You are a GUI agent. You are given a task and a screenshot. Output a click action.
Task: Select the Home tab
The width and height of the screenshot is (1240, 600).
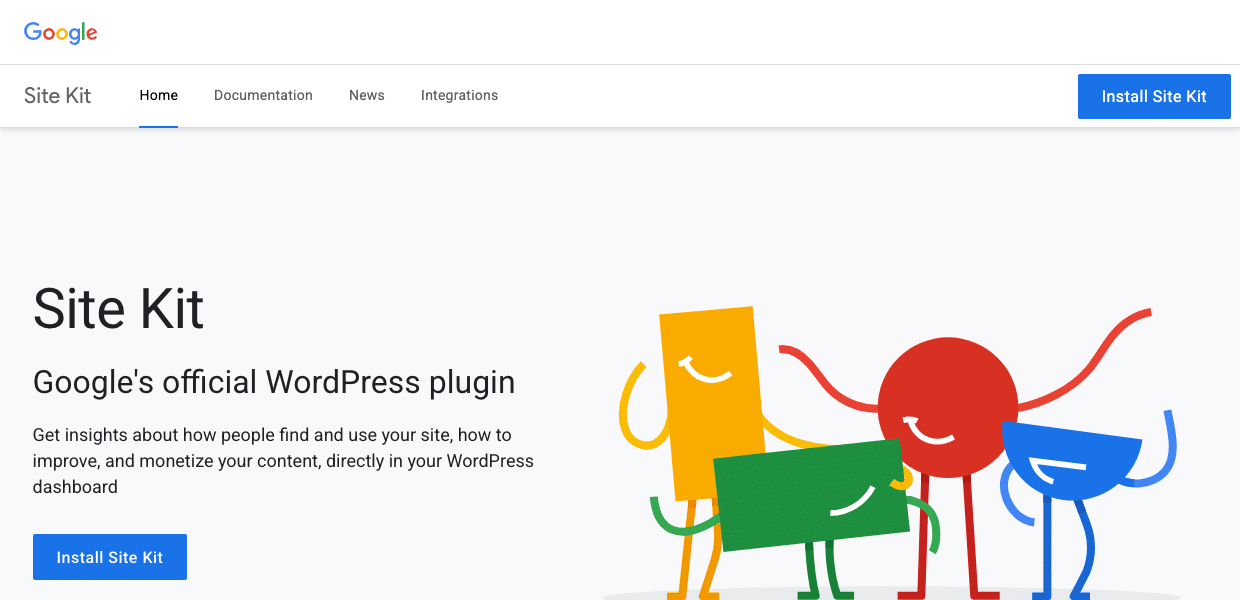coord(159,96)
